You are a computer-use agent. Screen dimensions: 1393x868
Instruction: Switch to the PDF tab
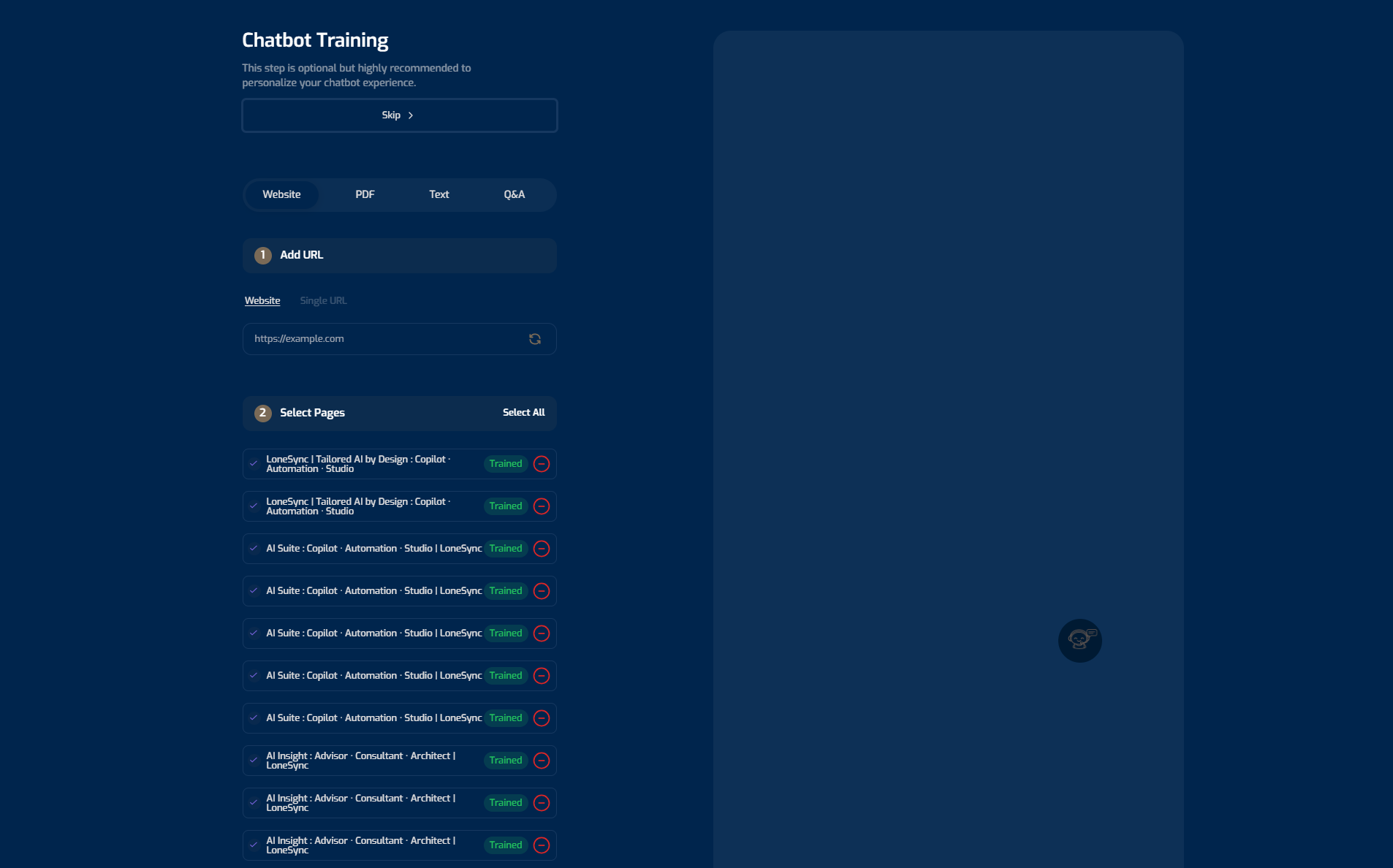365,195
